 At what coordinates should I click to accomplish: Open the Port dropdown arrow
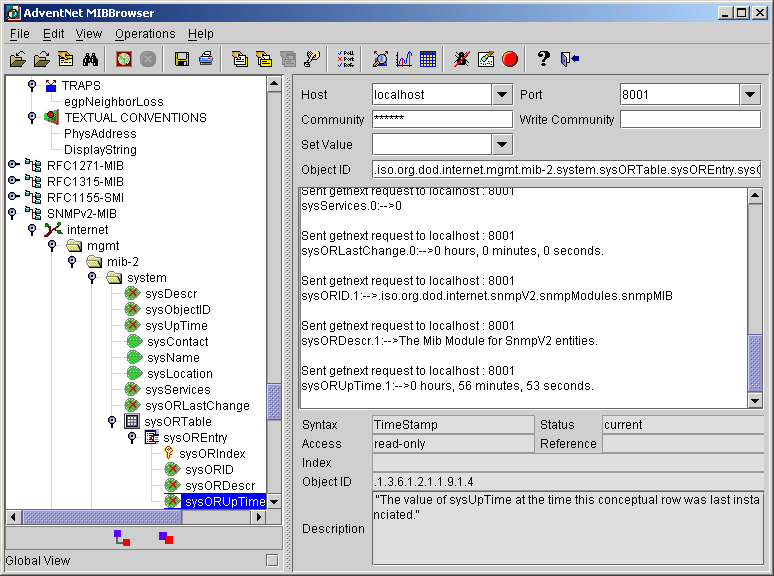749,94
